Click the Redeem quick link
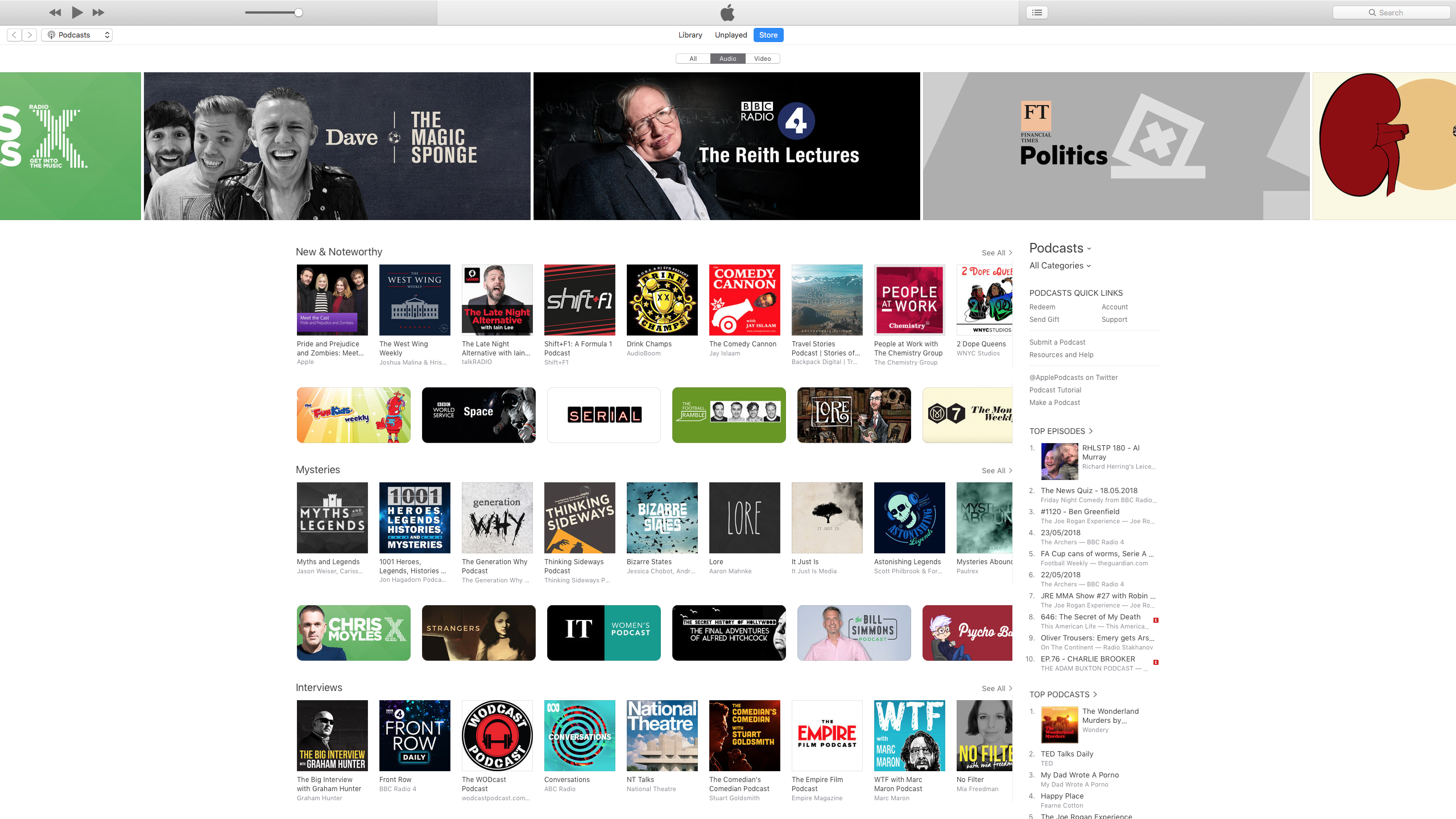1456x819 pixels. [1042, 307]
